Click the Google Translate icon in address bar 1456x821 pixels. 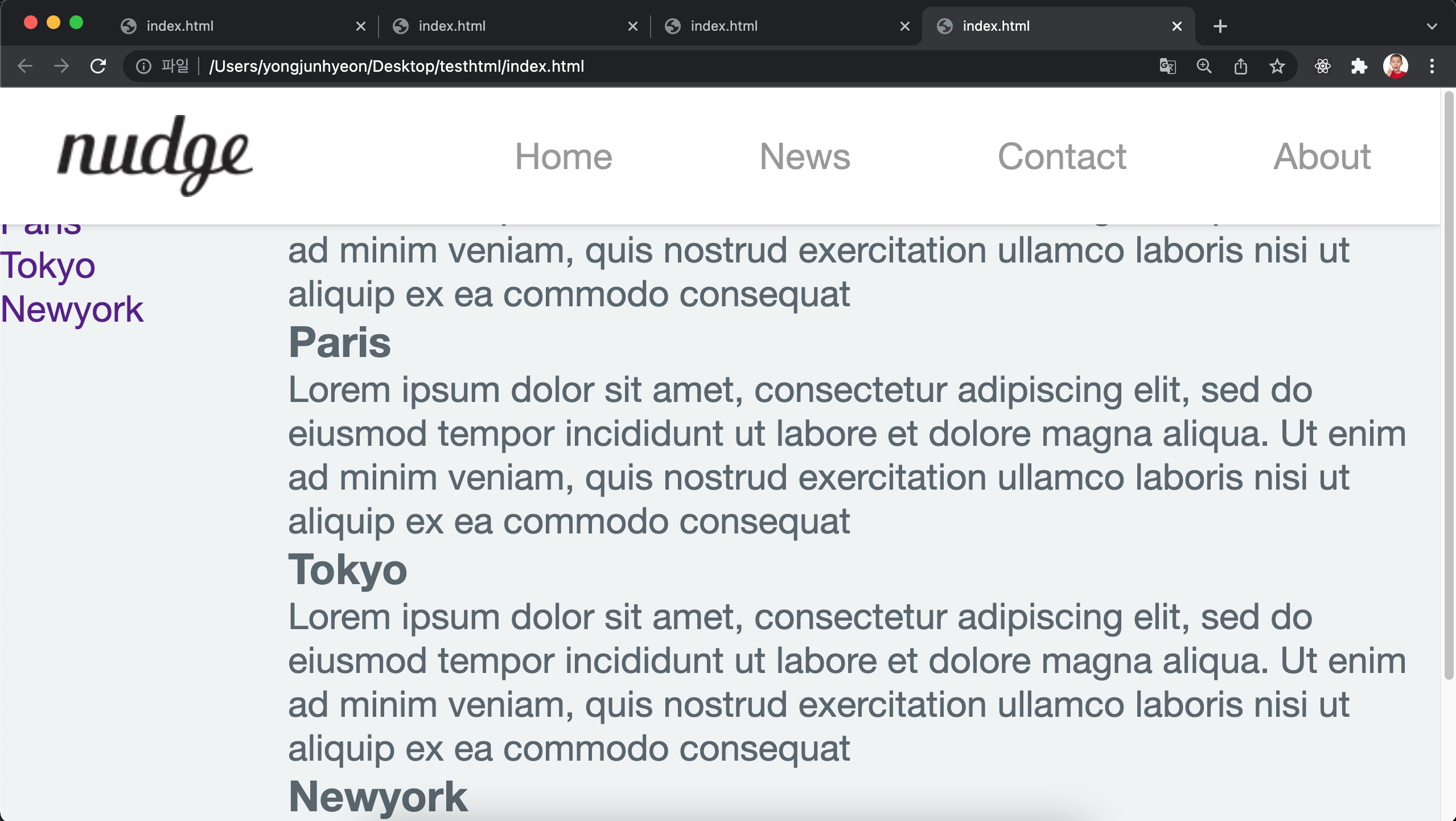(x=1167, y=66)
